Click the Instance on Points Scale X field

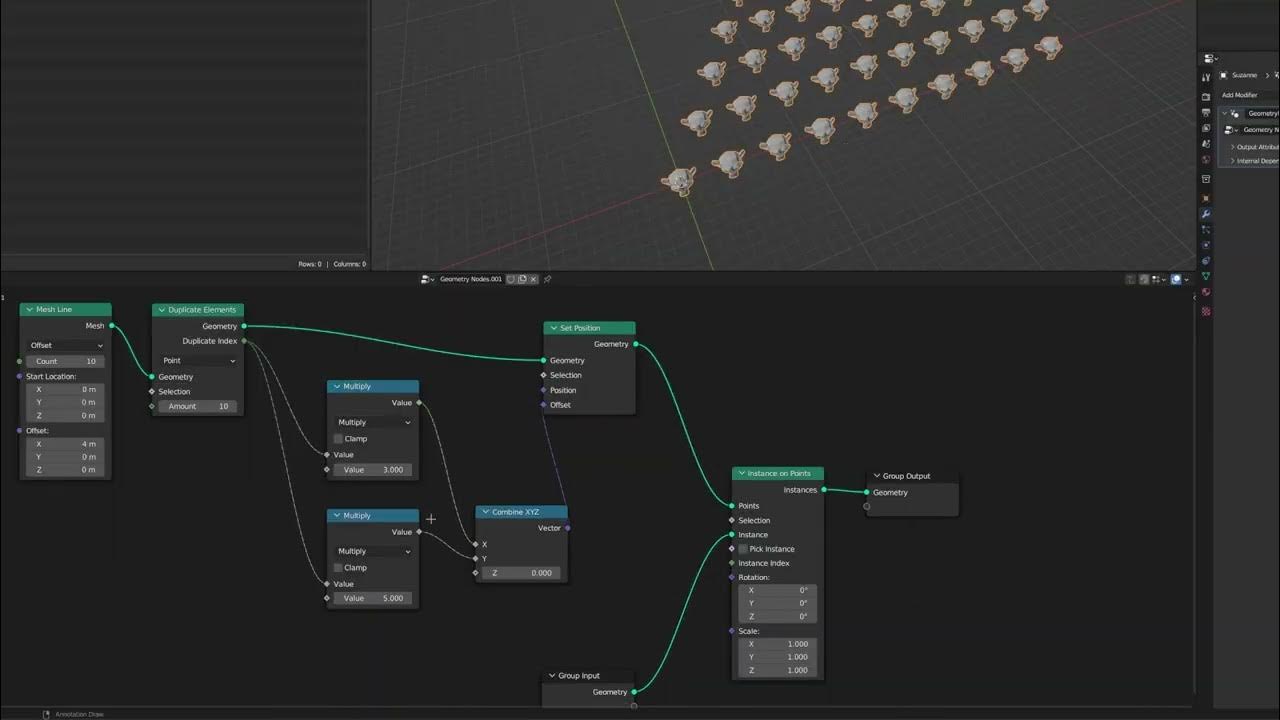click(778, 644)
